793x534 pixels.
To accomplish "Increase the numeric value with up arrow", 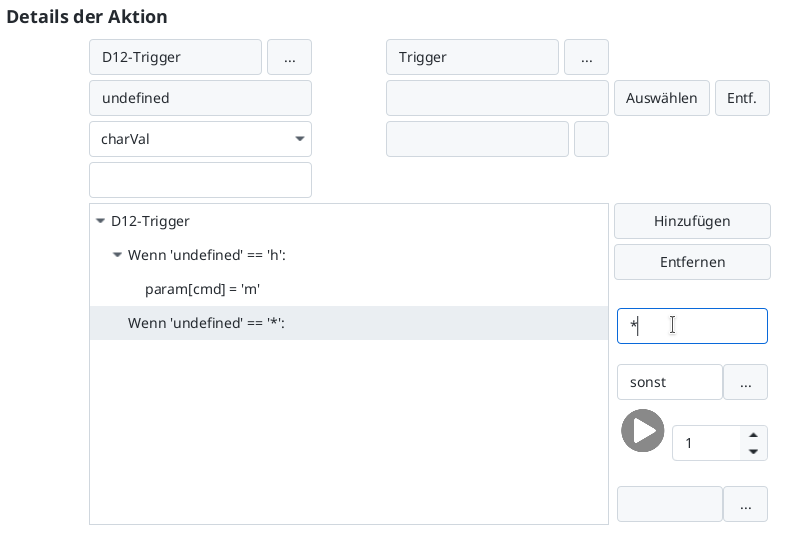I will (x=753, y=434).
